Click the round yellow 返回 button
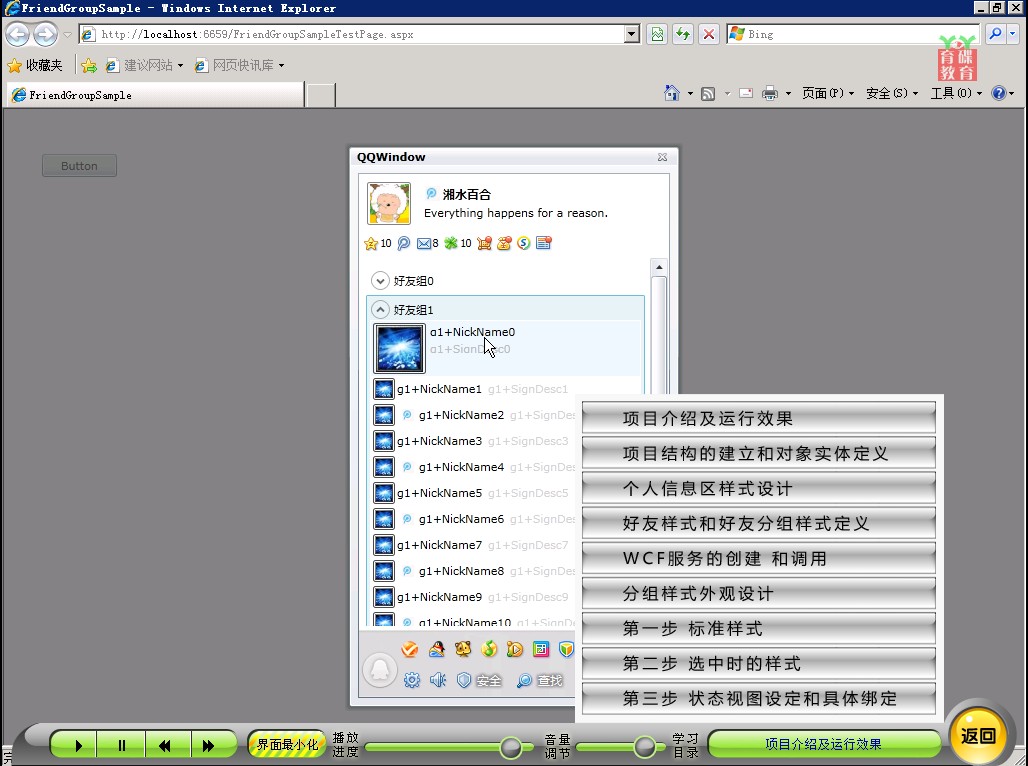 978,736
